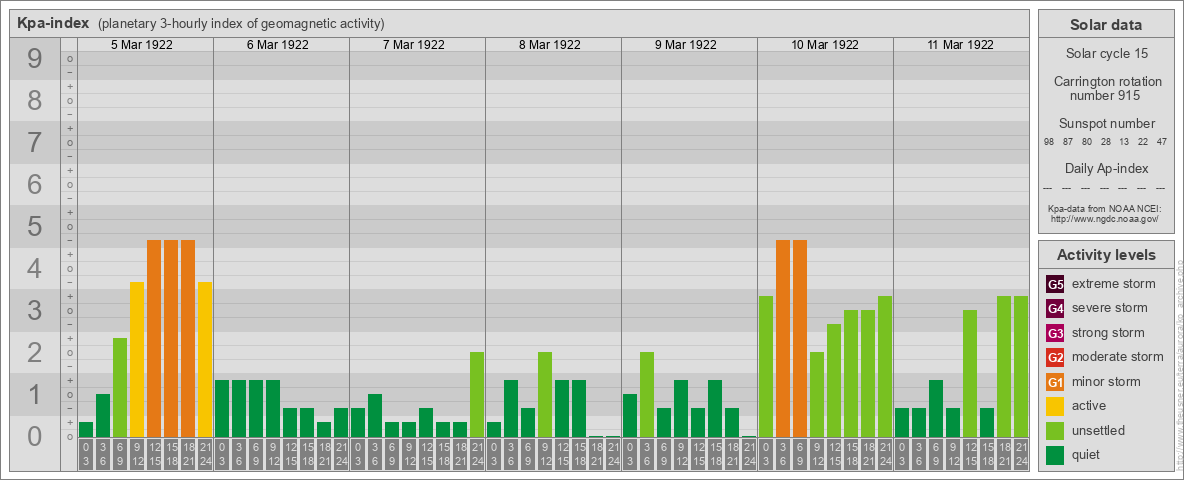Click the 'Solar cycle 15' text
Viewport: 1184px width, 480px height.
pyautogui.click(x=1105, y=54)
